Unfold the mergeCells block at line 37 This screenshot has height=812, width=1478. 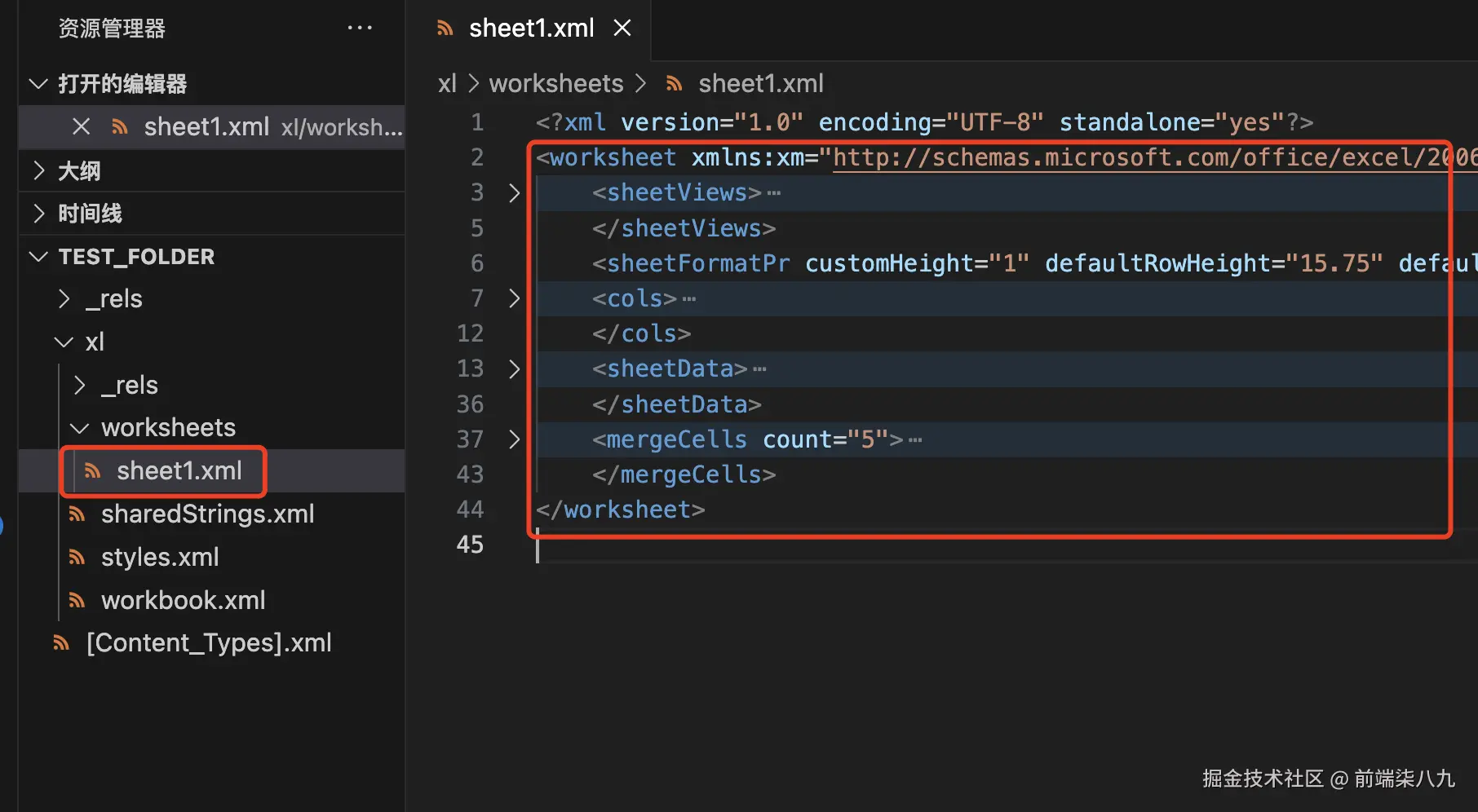pyautogui.click(x=514, y=439)
